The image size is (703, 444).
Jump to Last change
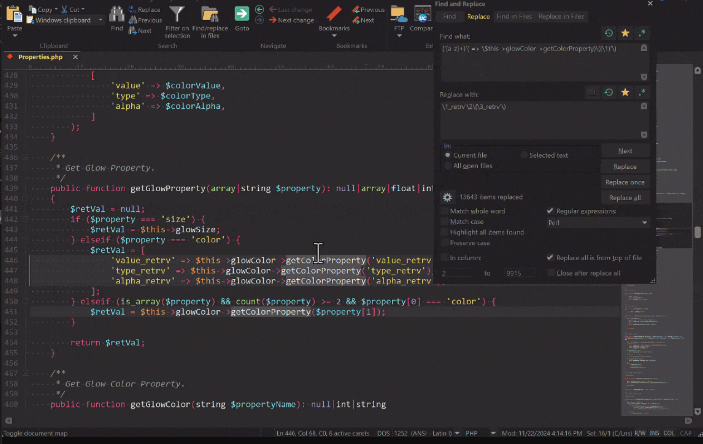(x=291, y=9)
